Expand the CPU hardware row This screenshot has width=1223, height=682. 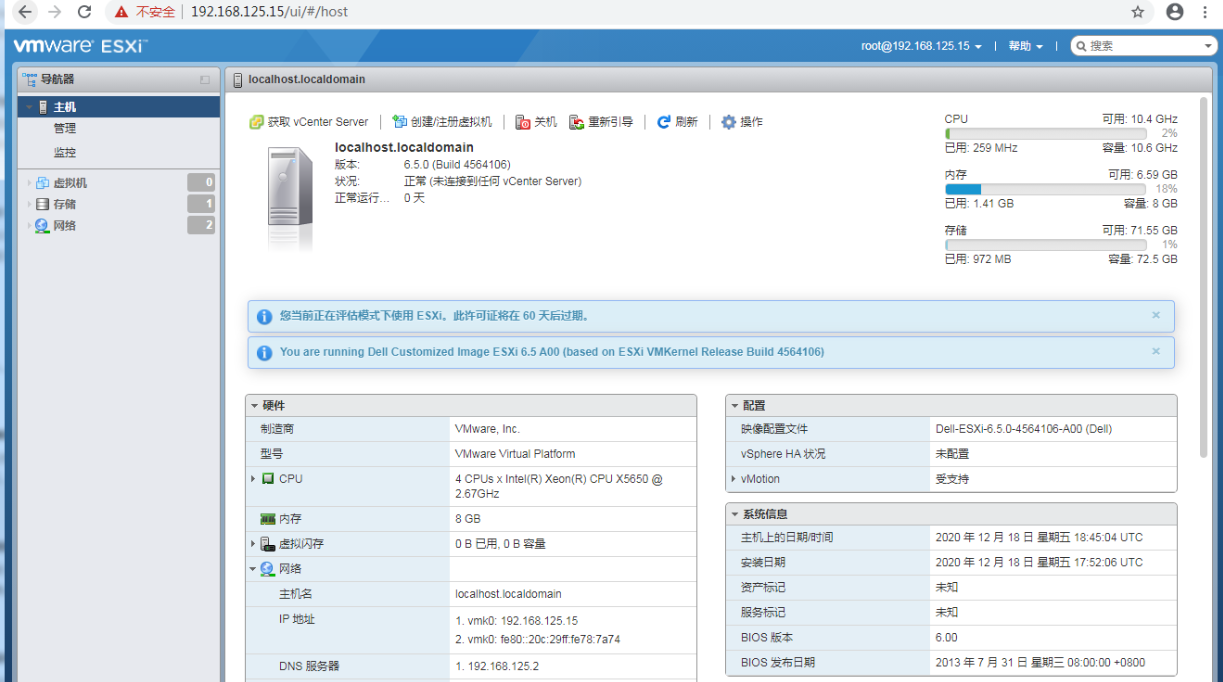253,479
